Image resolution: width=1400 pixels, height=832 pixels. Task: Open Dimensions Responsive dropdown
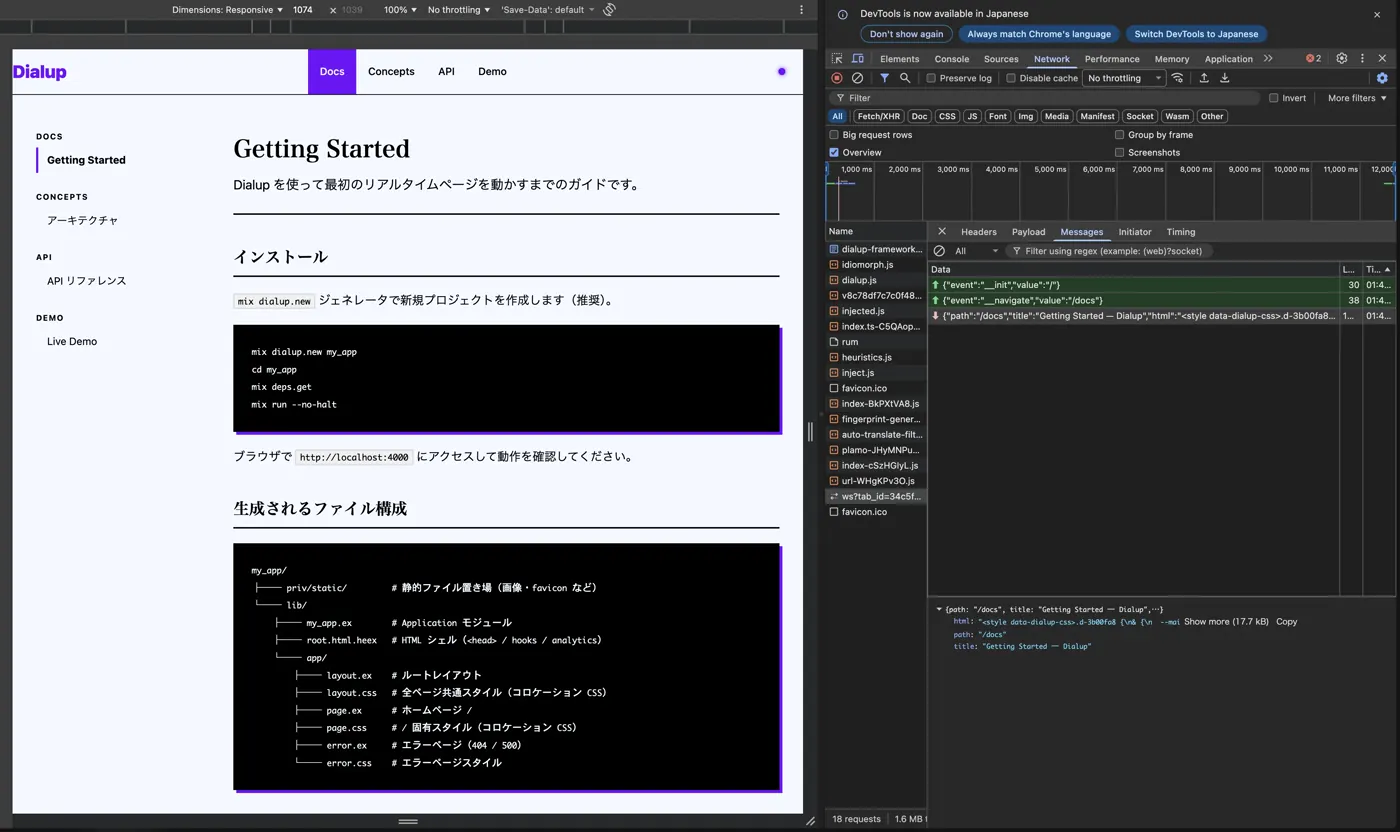227,10
